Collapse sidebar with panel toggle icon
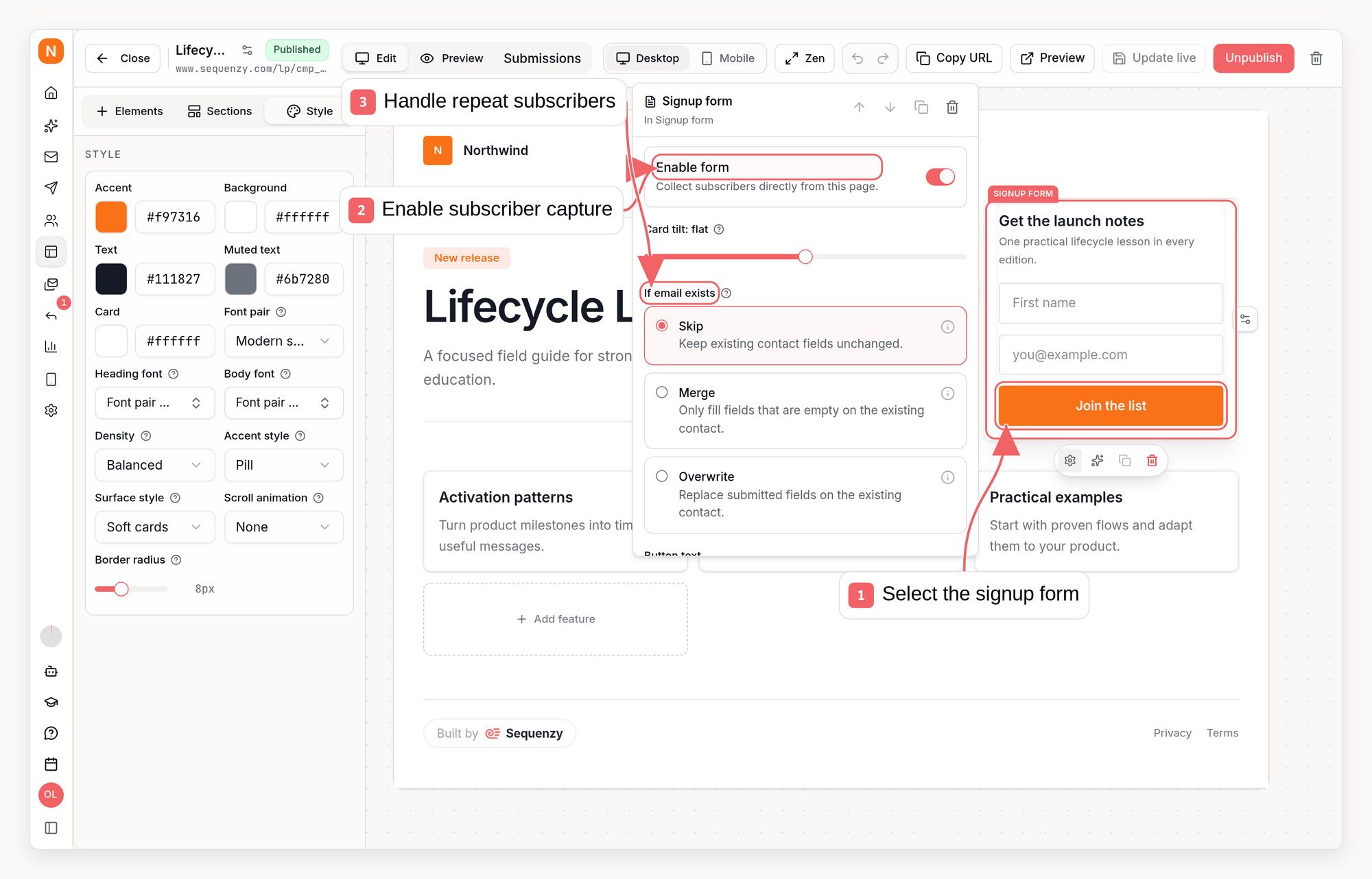Screen dimensions: 1372x879 [51, 828]
